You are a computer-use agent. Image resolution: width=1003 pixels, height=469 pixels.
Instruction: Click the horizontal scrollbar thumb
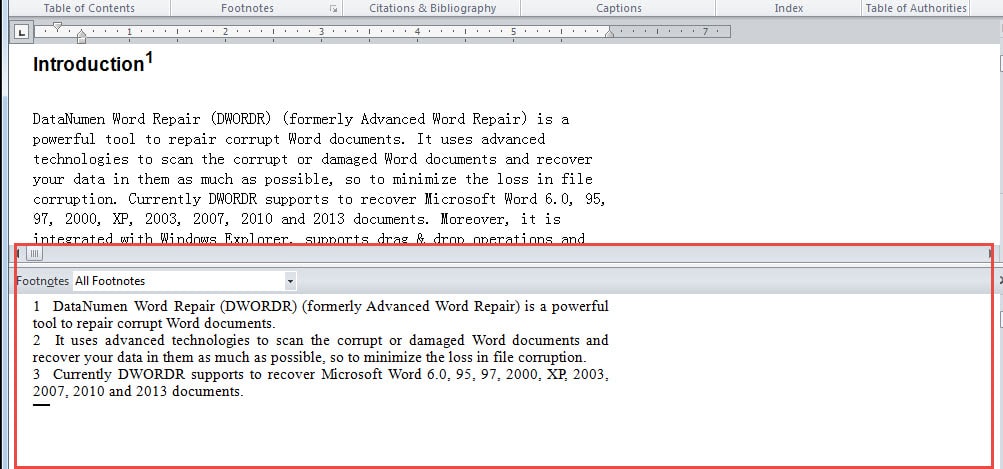tap(34, 254)
